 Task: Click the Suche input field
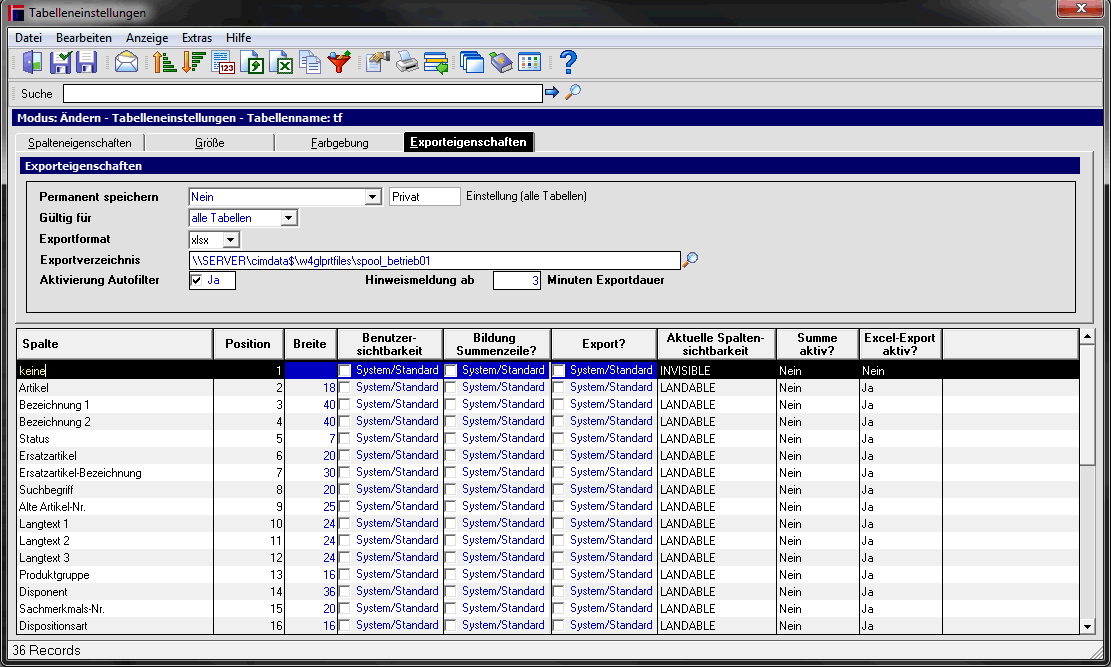(303, 94)
